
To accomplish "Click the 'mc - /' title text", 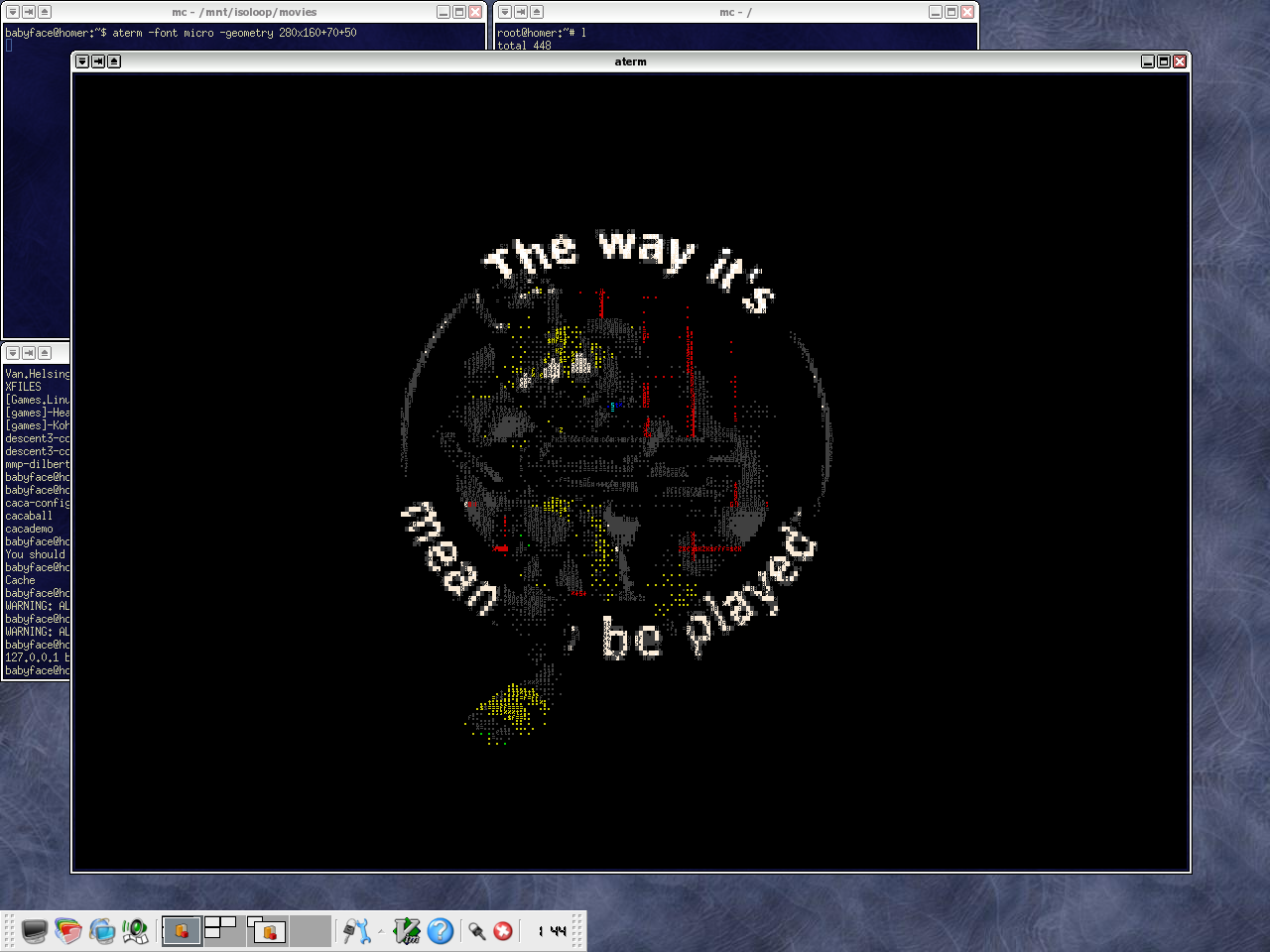I will pyautogui.click(x=735, y=12).
